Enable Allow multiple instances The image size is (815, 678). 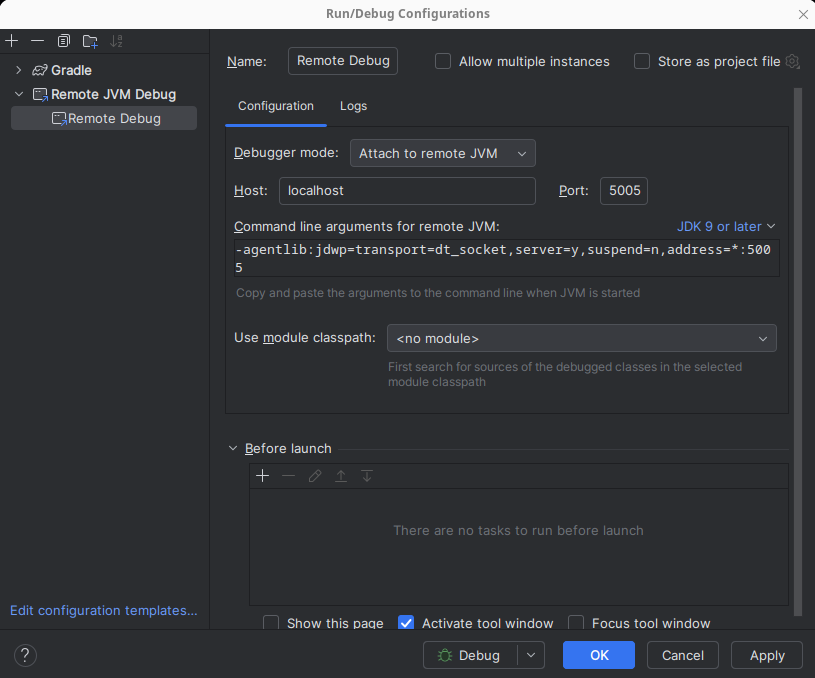click(443, 61)
